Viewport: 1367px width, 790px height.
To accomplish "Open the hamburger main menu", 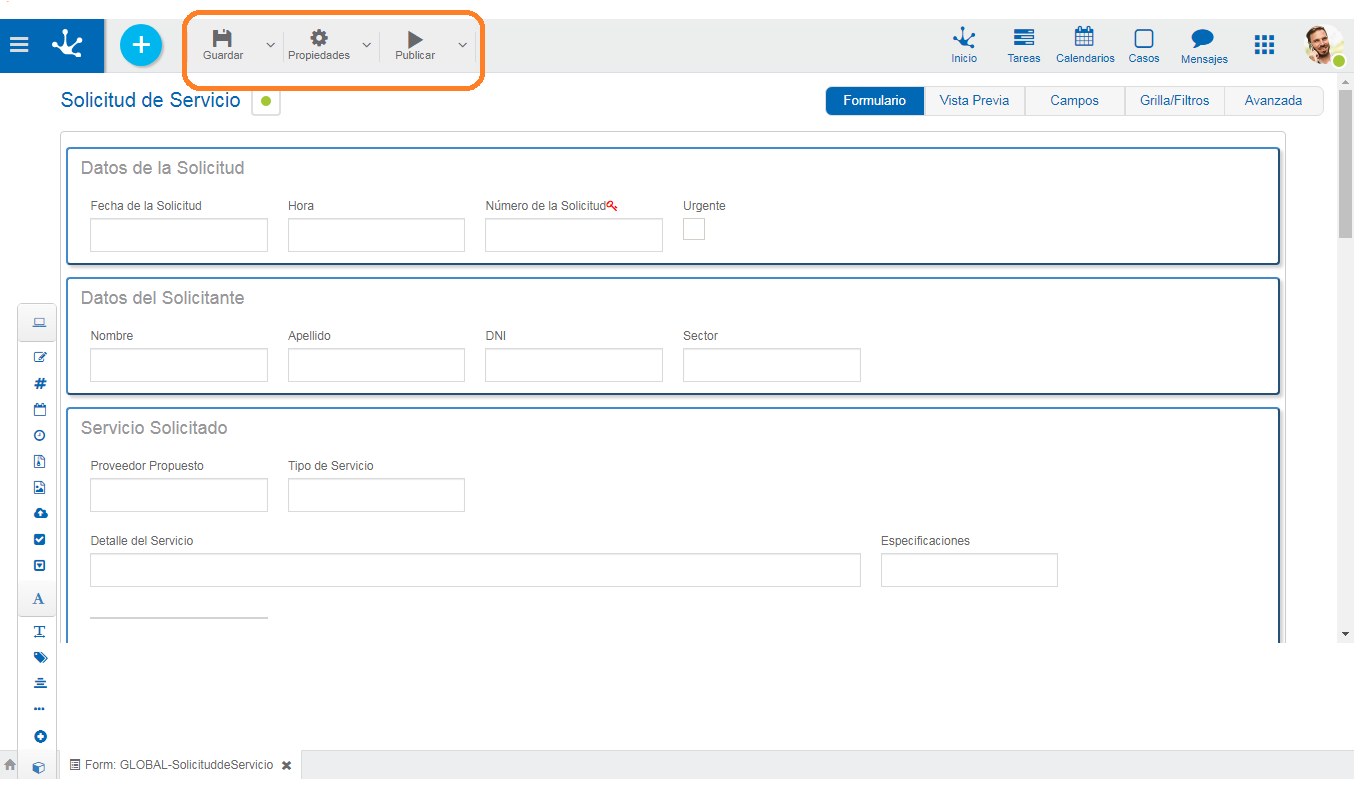I will [x=19, y=45].
